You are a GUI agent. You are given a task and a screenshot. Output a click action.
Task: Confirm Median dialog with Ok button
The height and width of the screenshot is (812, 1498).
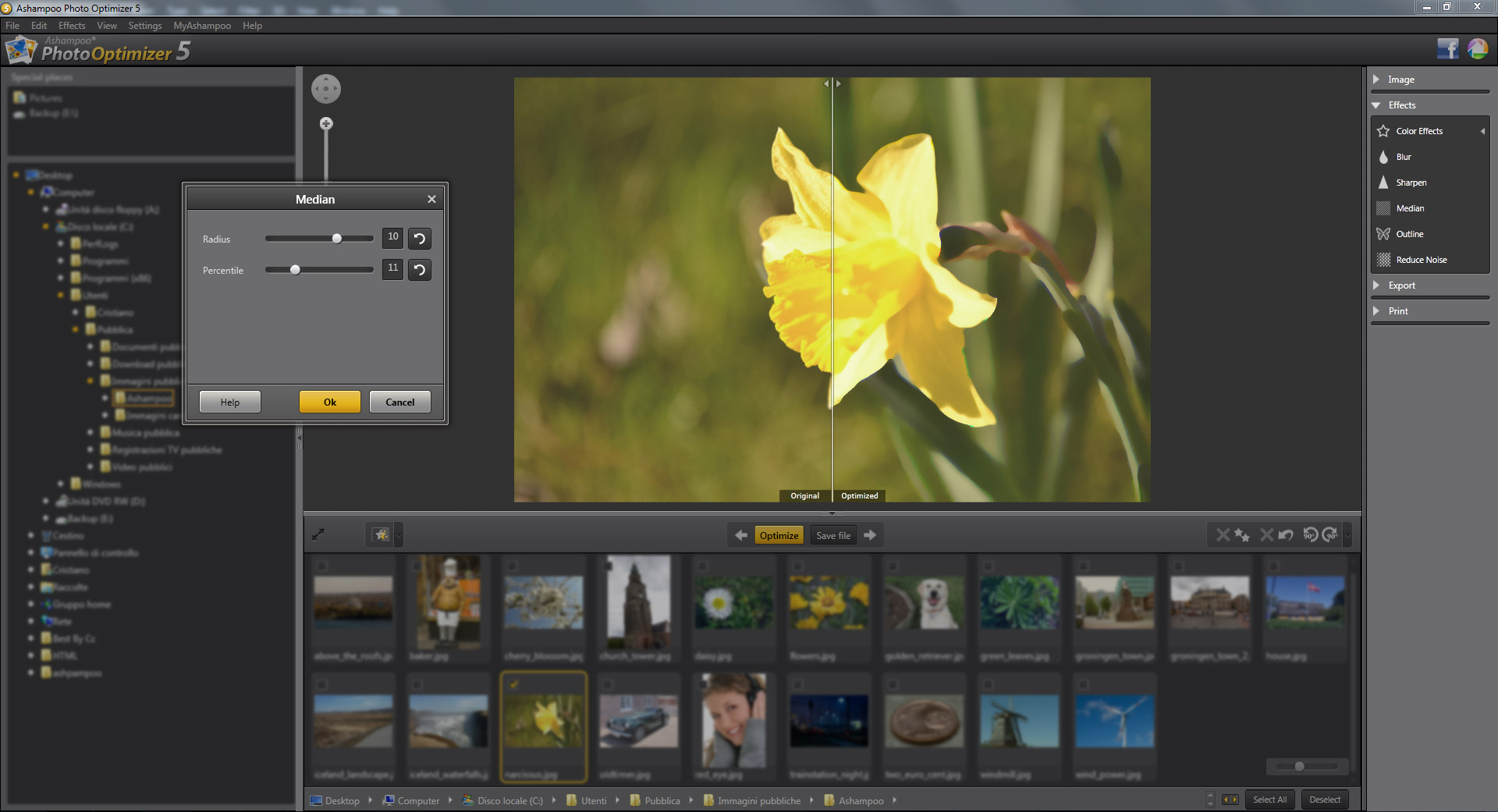[329, 402]
